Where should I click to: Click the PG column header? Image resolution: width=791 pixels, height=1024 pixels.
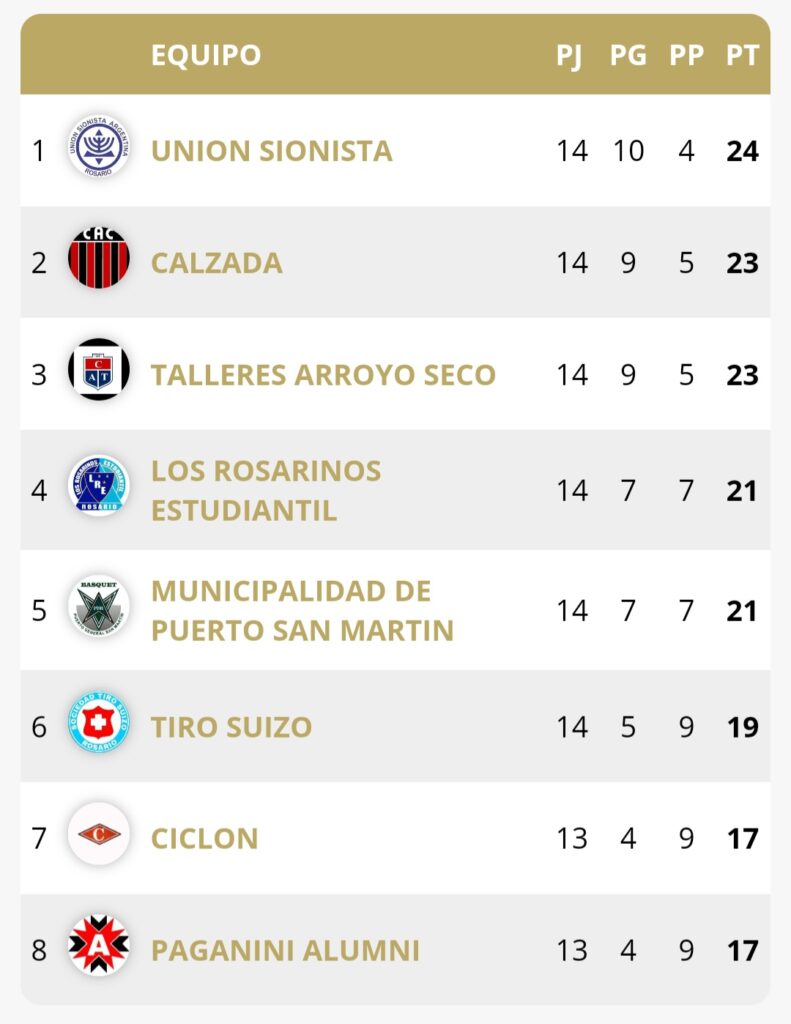pos(628,55)
